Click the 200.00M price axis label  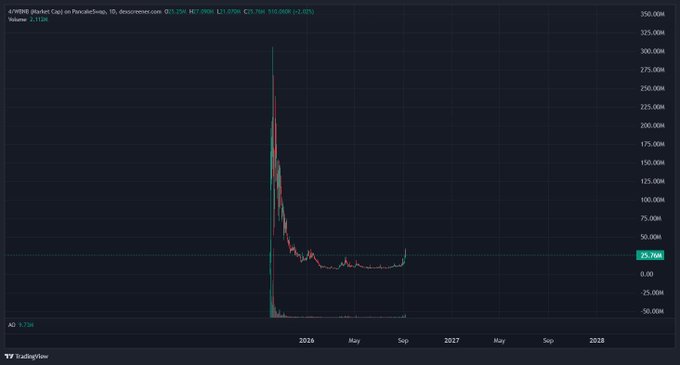[x=652, y=125]
